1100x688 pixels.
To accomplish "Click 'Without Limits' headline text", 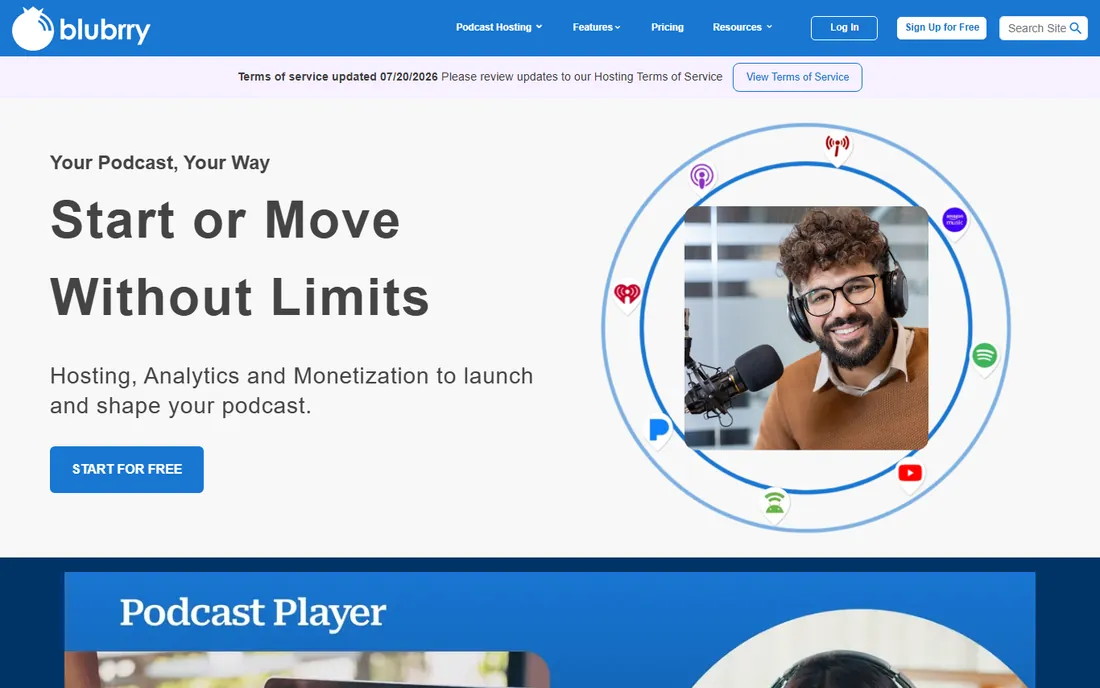I will [x=240, y=297].
